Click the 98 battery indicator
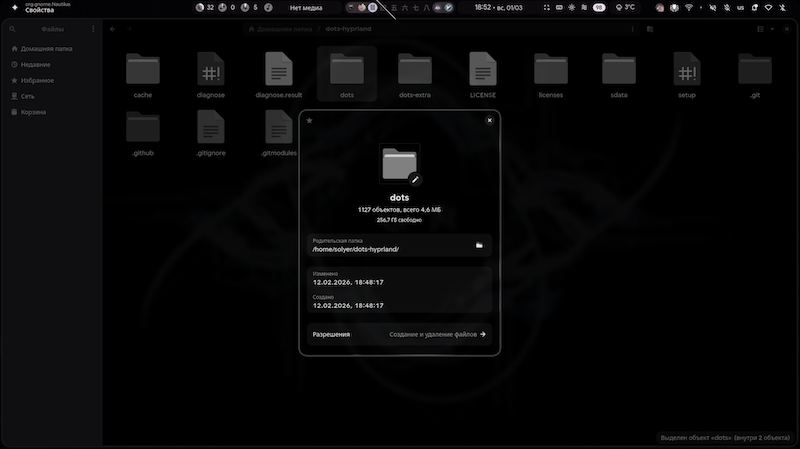 [599, 8]
